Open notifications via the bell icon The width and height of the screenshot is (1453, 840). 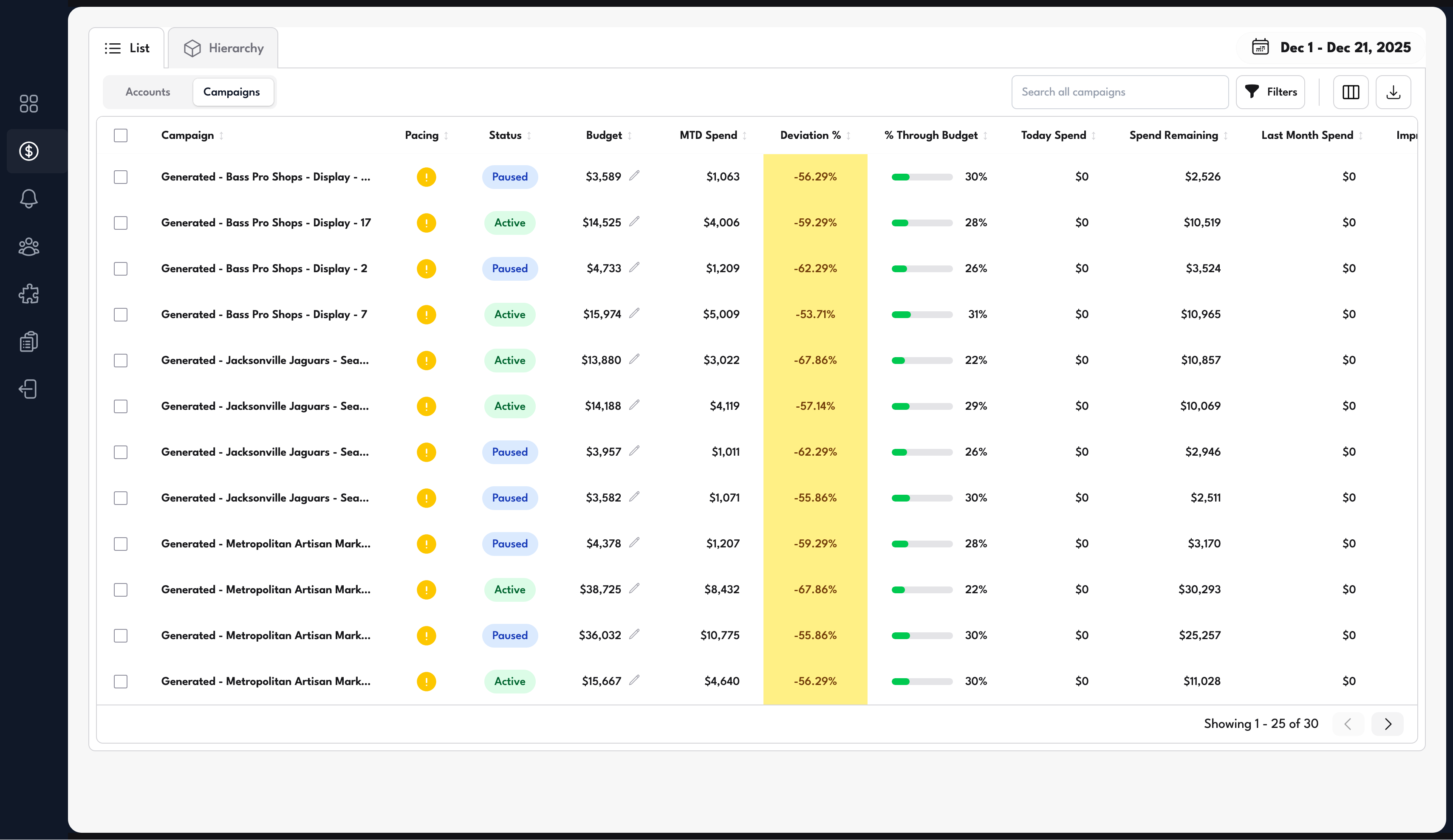[28, 198]
